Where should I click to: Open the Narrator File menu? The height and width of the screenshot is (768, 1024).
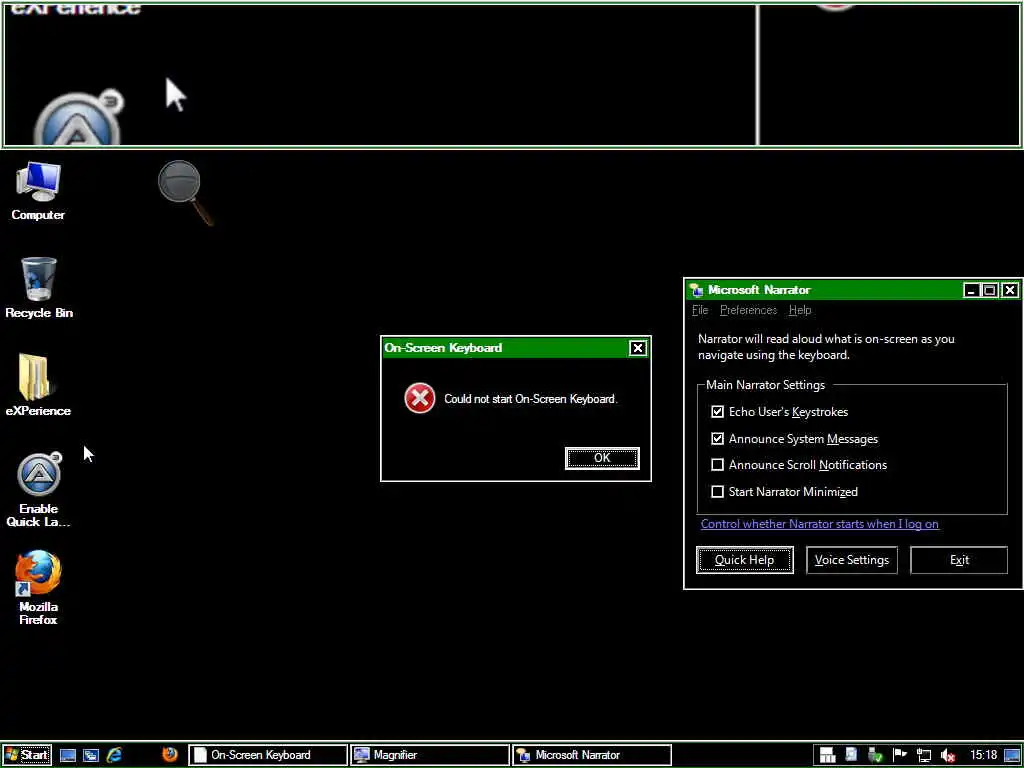tap(700, 310)
